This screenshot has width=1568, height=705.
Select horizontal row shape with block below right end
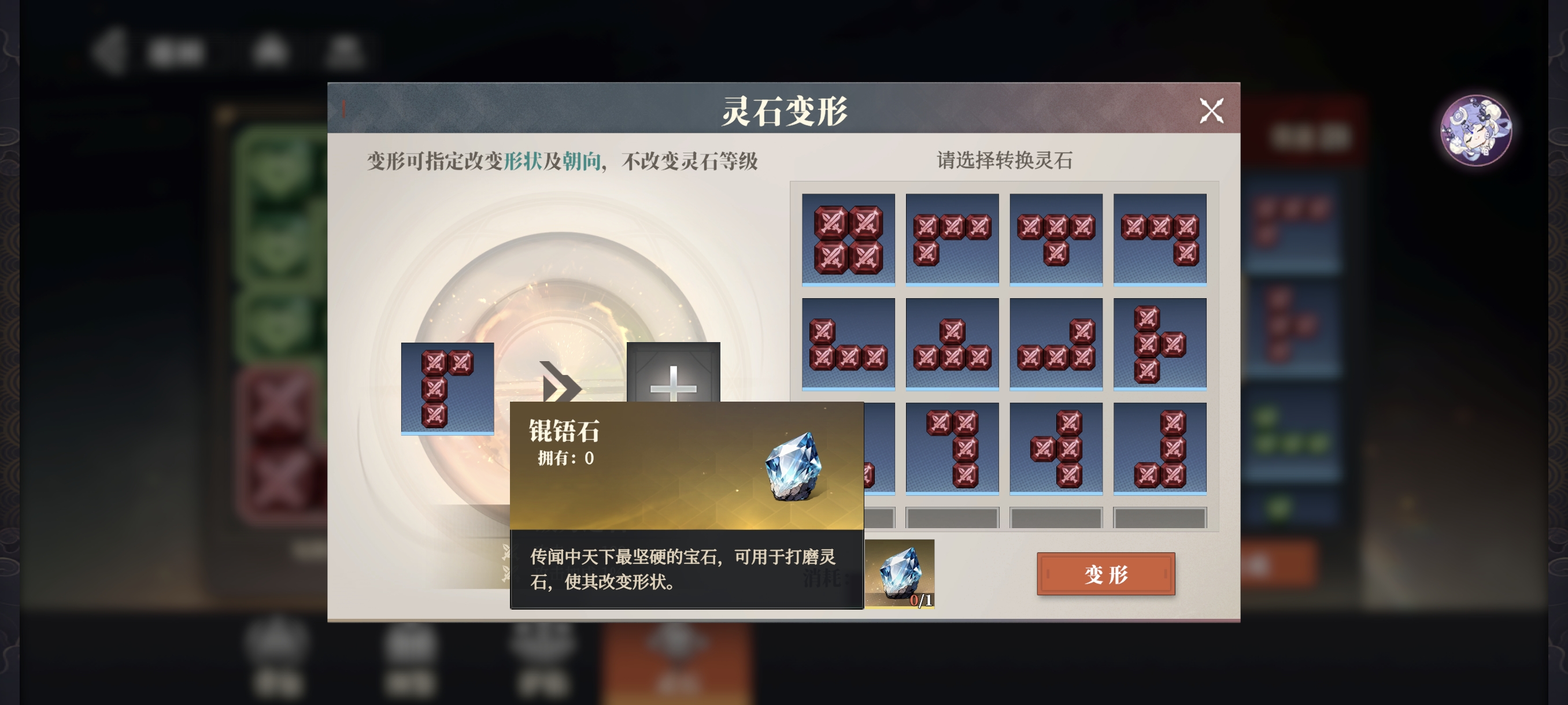click(x=1160, y=239)
